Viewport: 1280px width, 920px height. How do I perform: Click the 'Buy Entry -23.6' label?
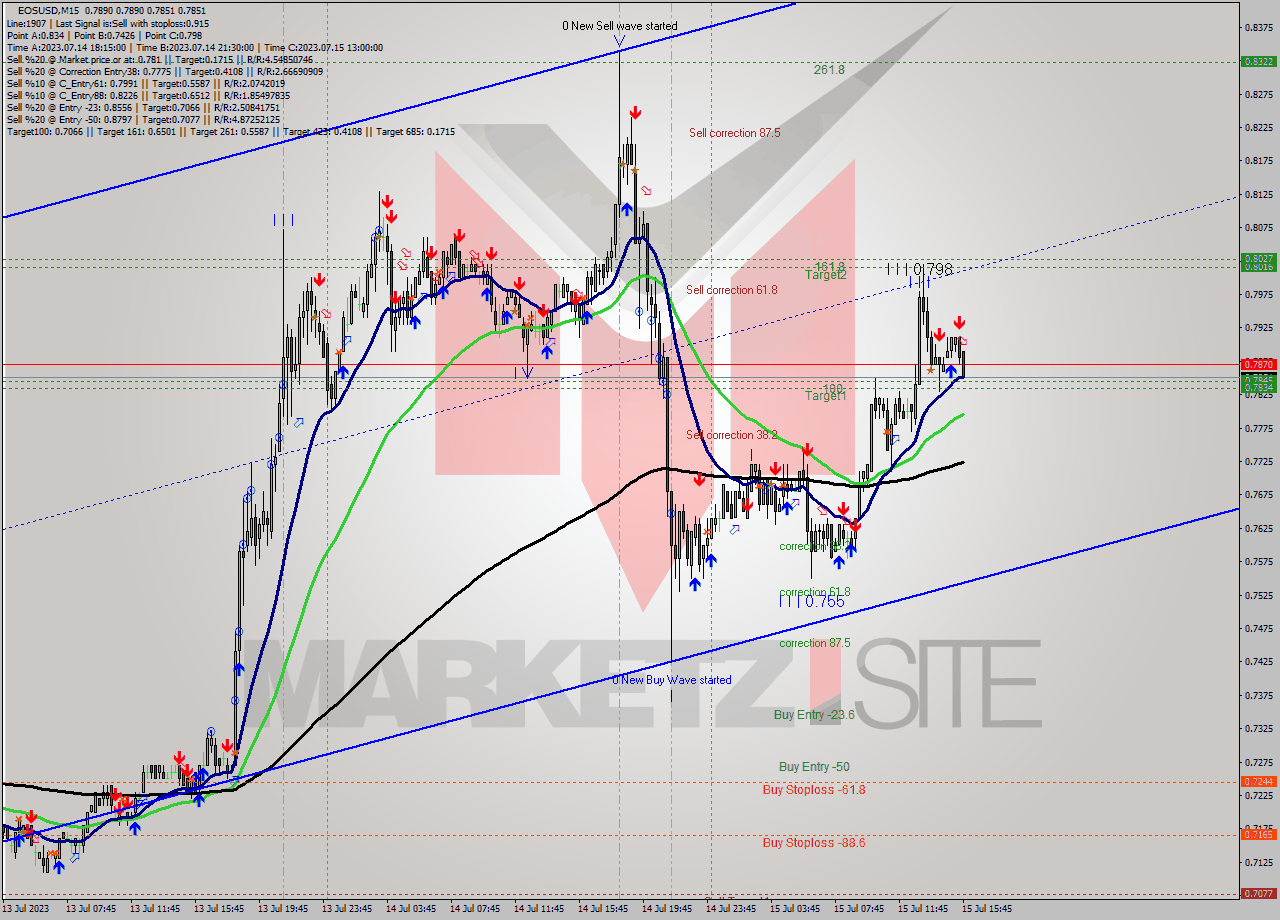click(x=814, y=715)
